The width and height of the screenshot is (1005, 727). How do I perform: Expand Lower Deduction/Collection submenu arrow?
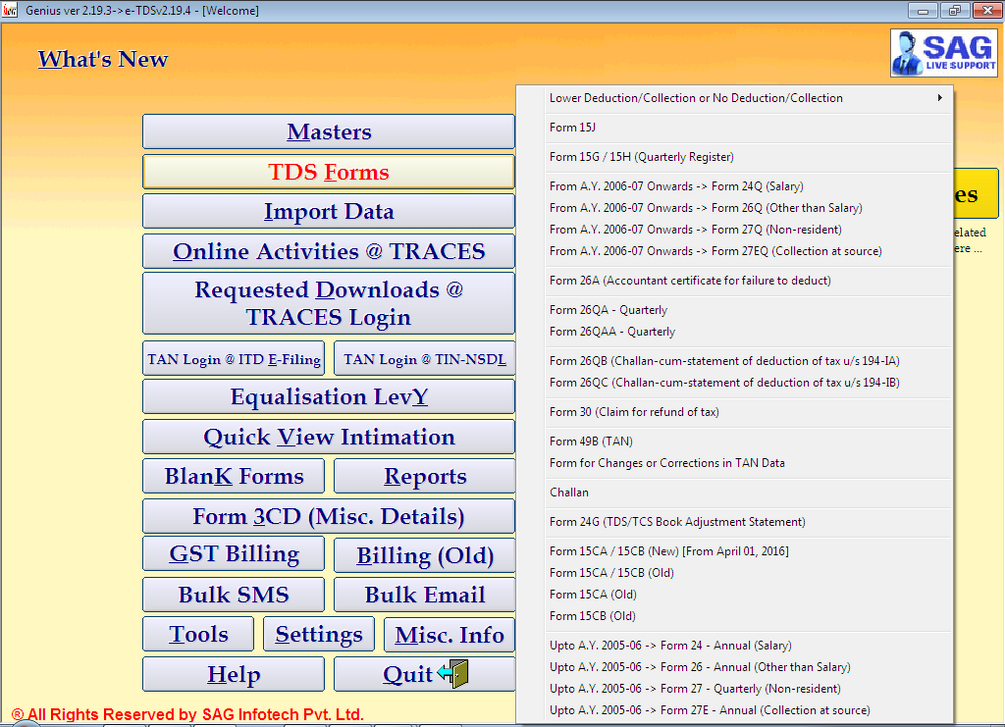(x=940, y=97)
